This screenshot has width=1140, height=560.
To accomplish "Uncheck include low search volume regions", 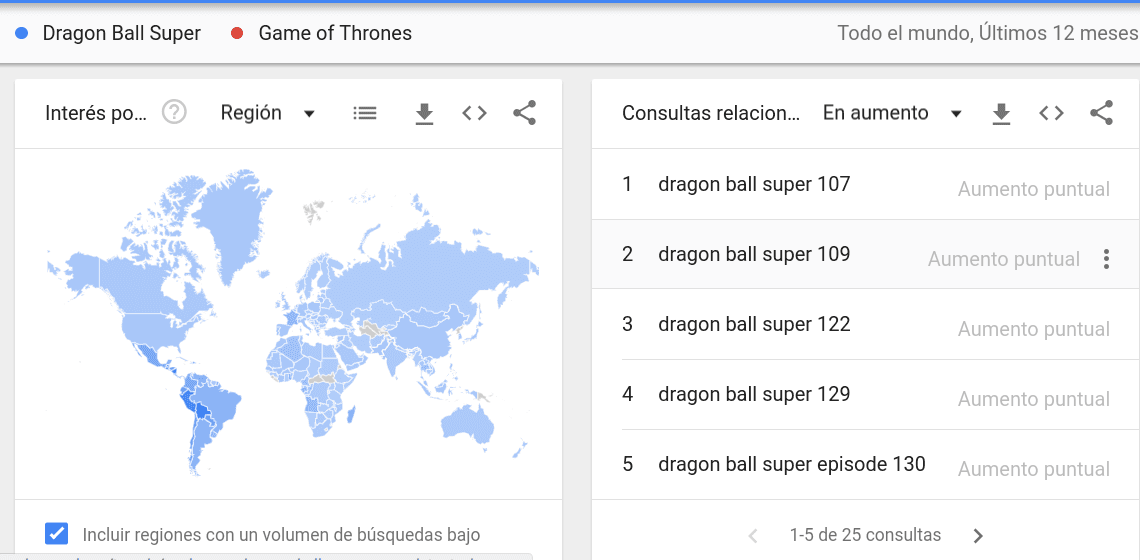I will (x=57, y=534).
